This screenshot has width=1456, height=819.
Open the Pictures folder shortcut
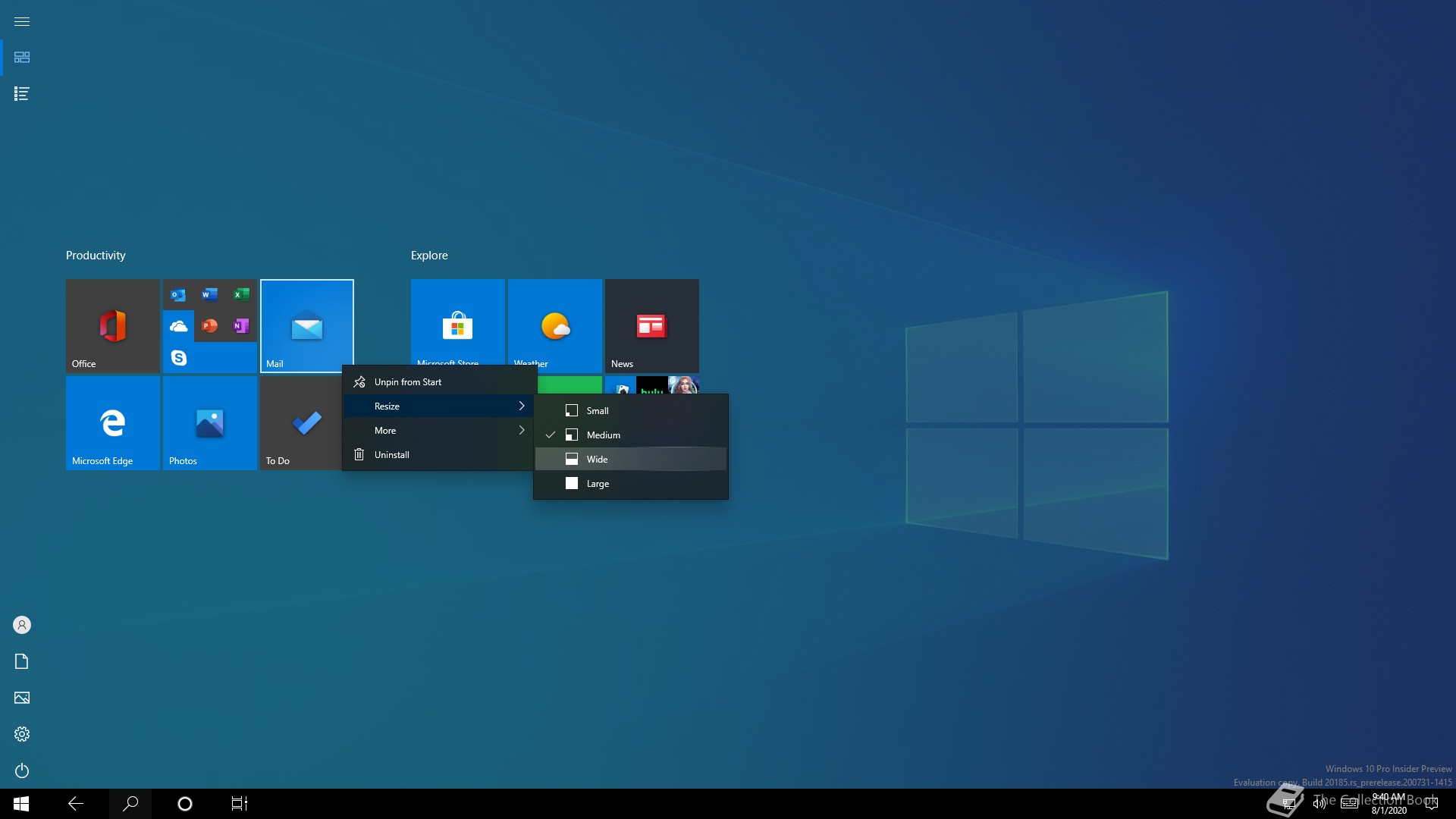point(22,698)
